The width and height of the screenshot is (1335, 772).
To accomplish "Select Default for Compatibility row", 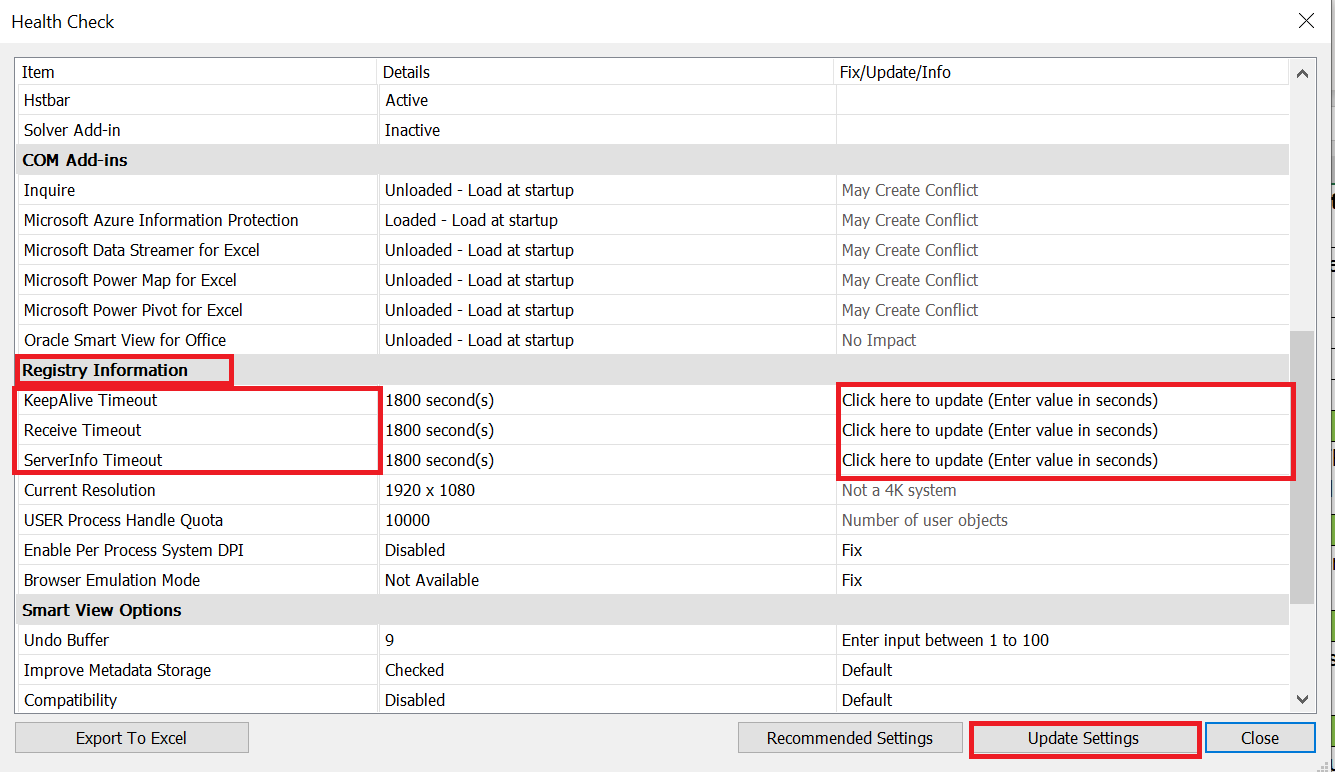I will pyautogui.click(x=867, y=700).
